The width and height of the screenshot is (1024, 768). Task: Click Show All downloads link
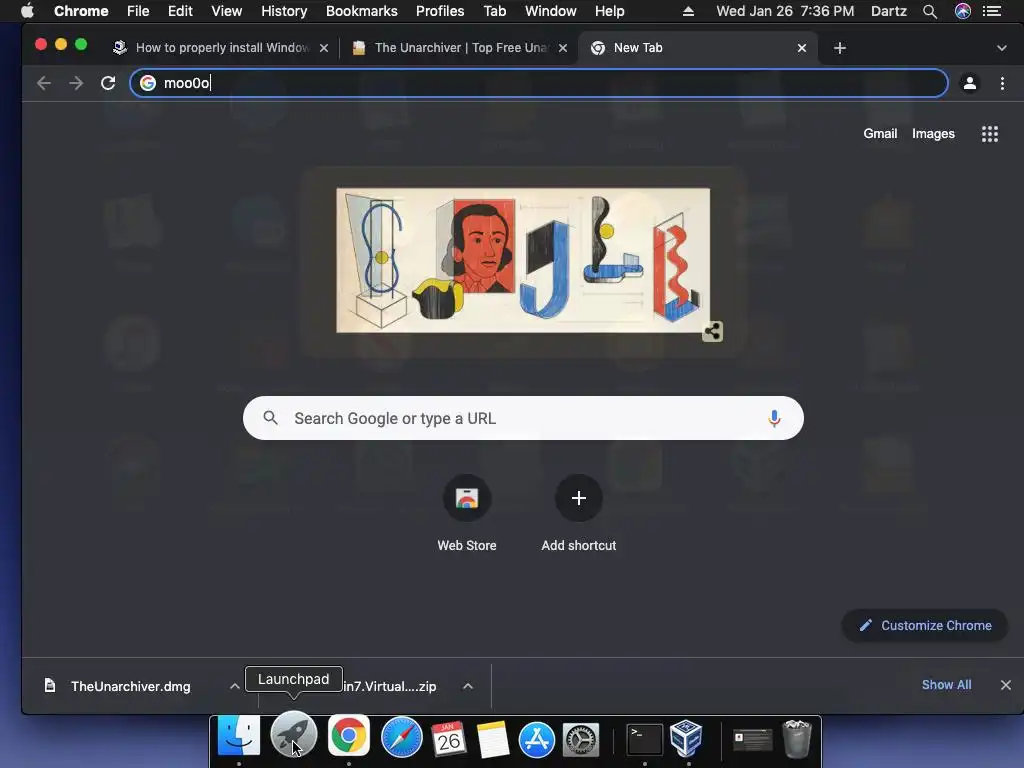(946, 685)
